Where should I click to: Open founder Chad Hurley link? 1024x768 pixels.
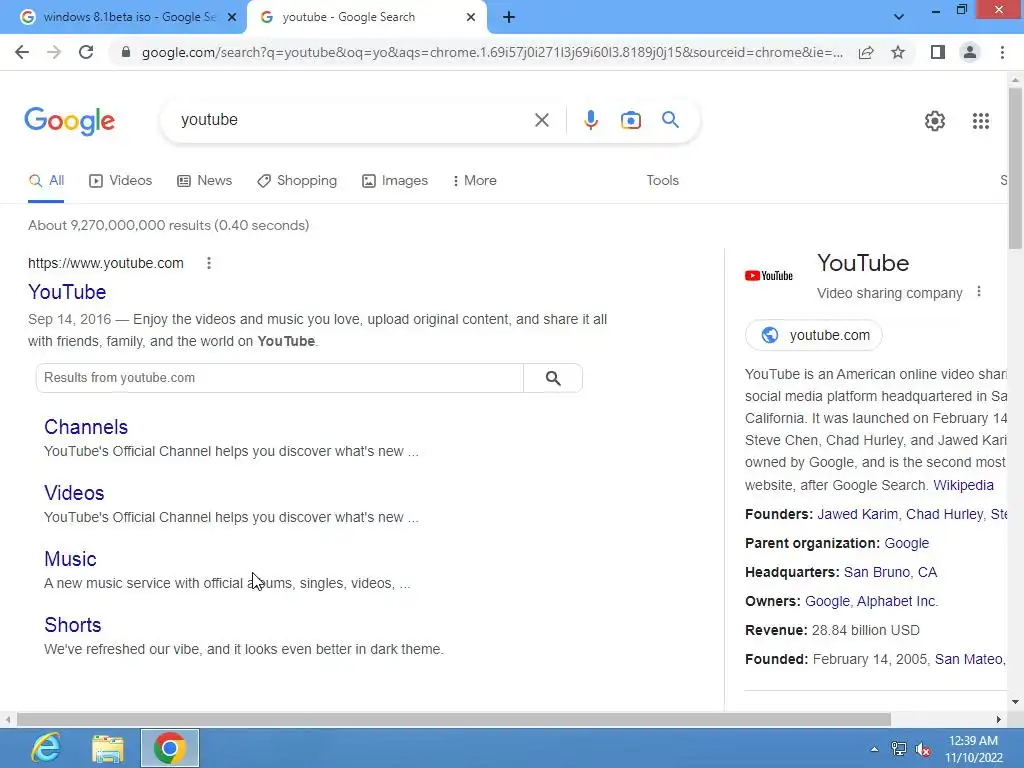click(x=944, y=515)
